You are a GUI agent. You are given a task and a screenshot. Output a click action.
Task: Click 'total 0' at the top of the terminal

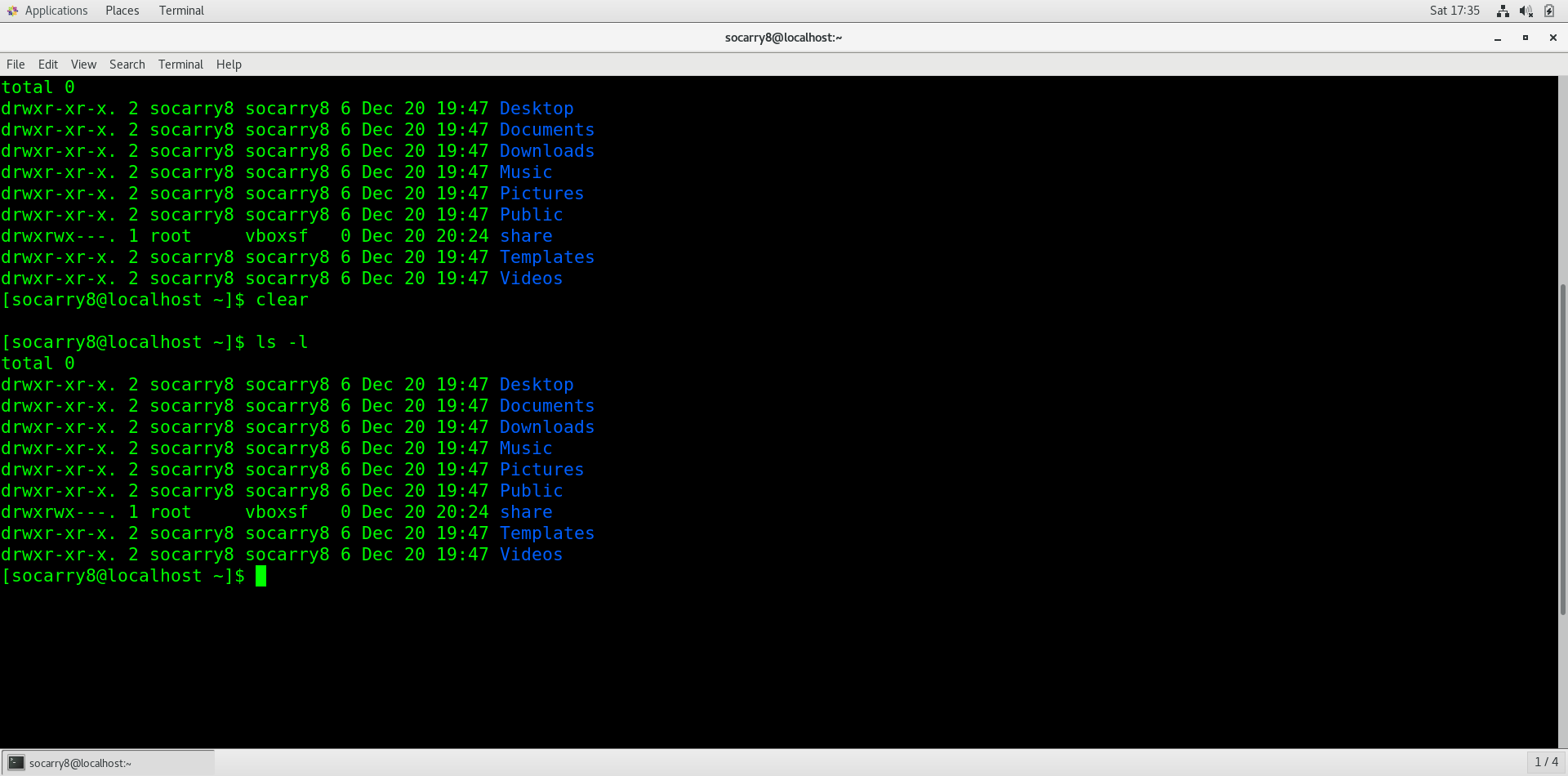38,87
